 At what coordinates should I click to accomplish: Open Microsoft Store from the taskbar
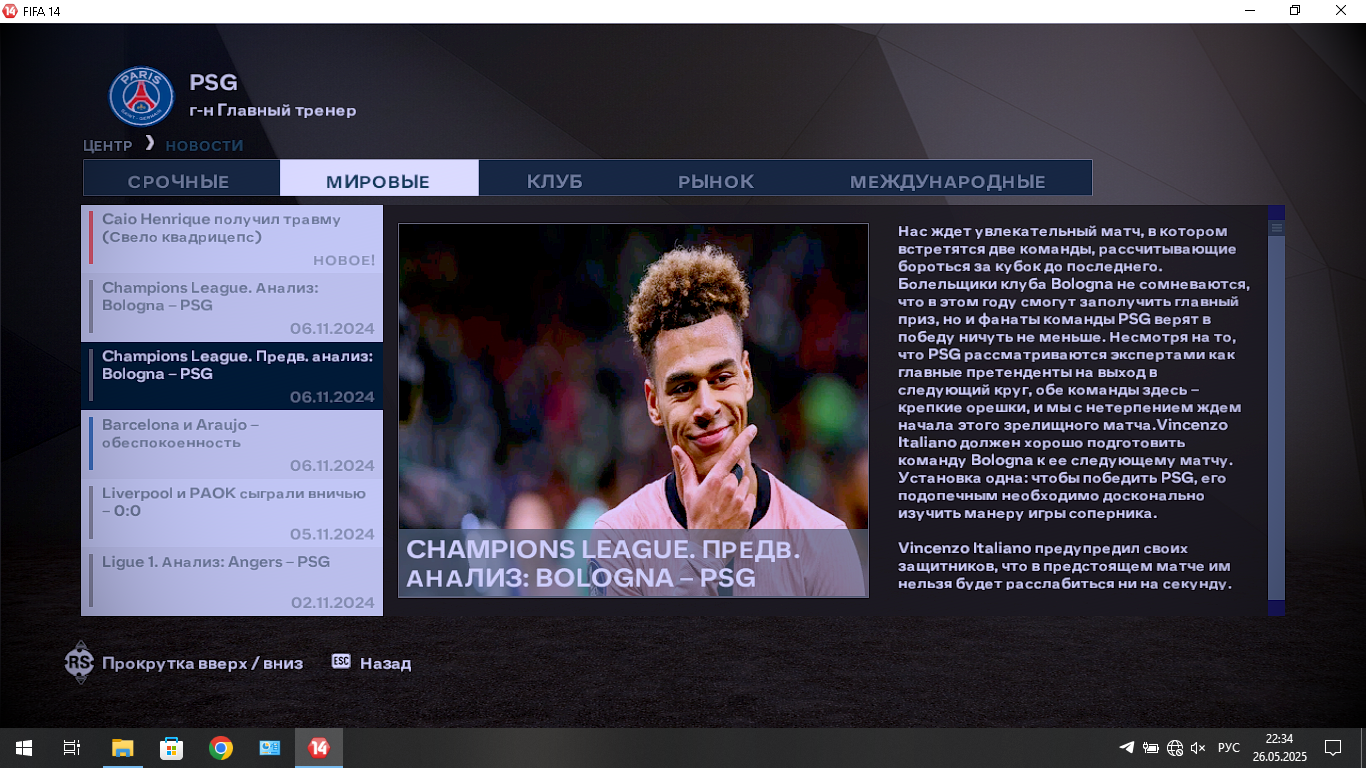171,748
